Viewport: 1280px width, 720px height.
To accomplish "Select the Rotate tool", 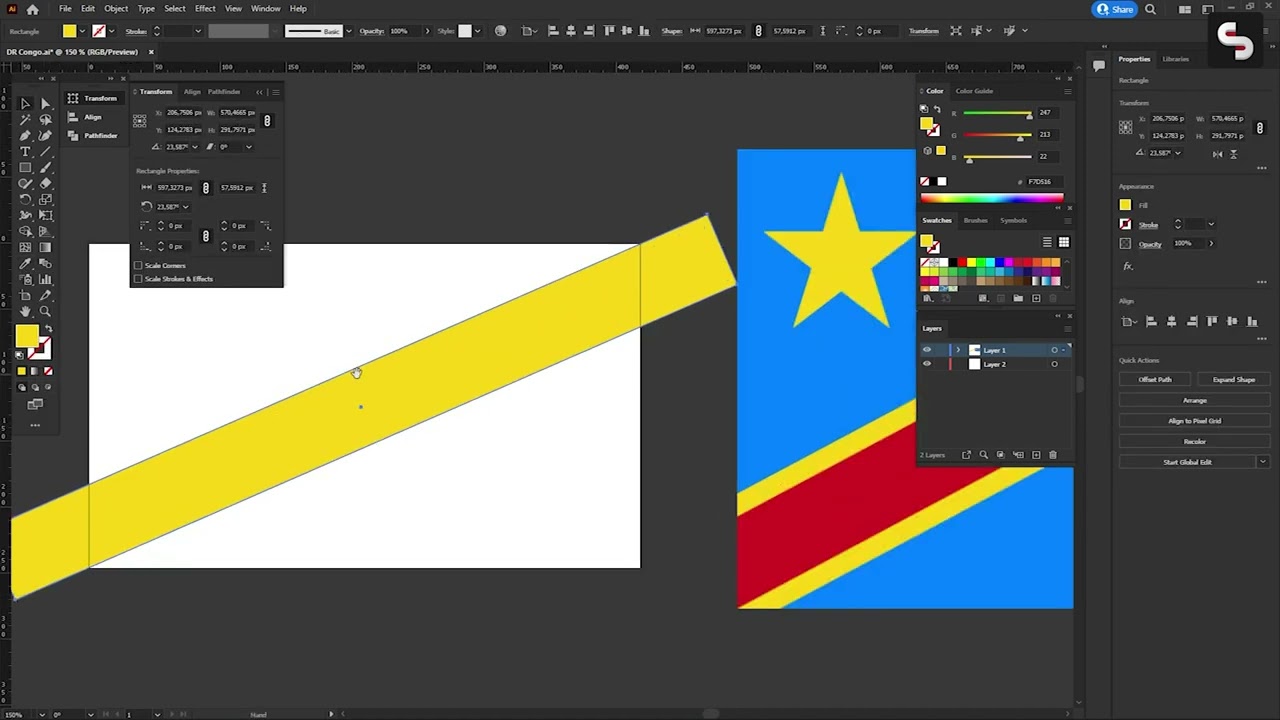I will (x=25, y=199).
